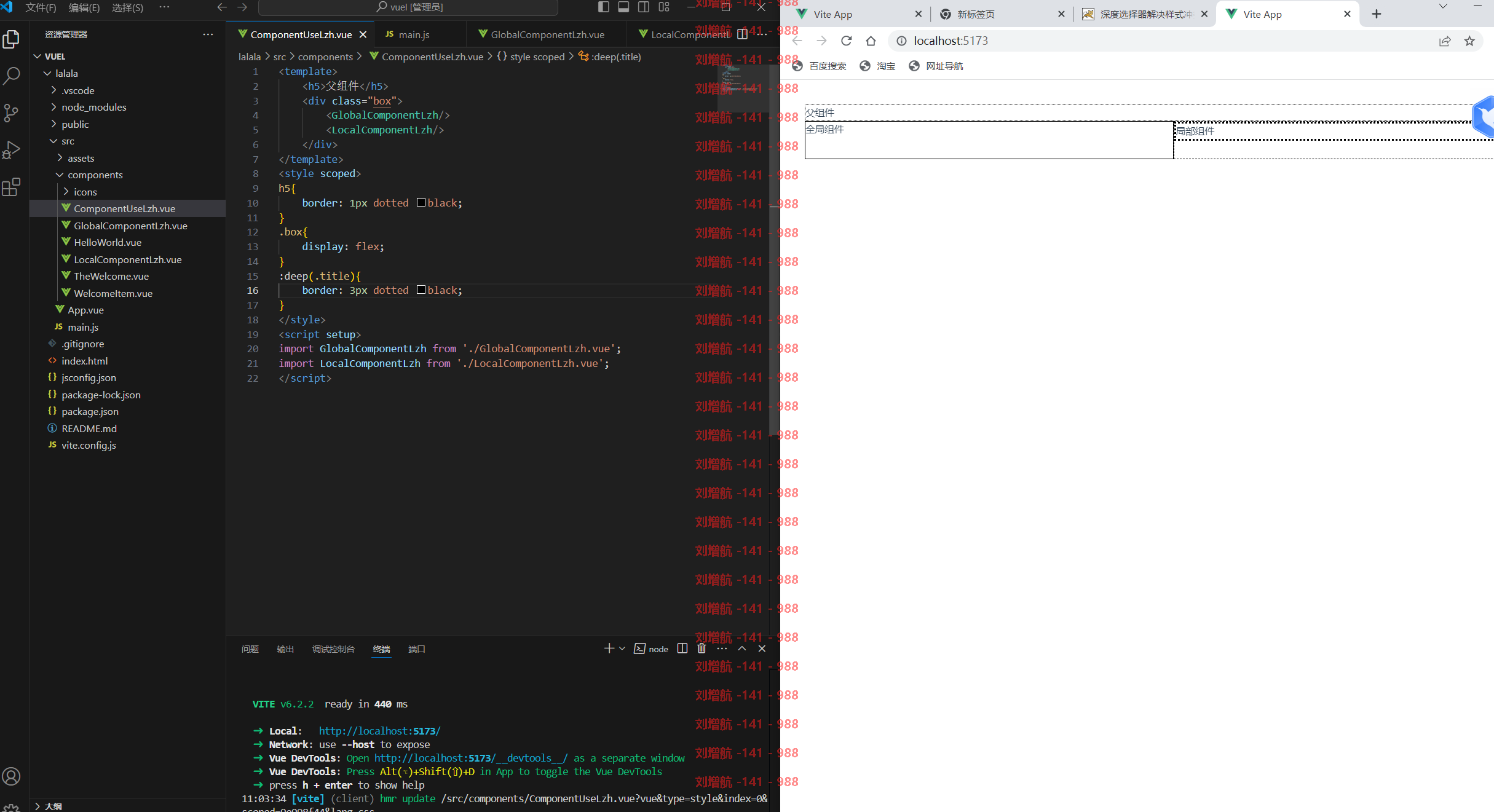Share this page from address bar
Viewport: 1494px width, 812px height.
[1445, 41]
